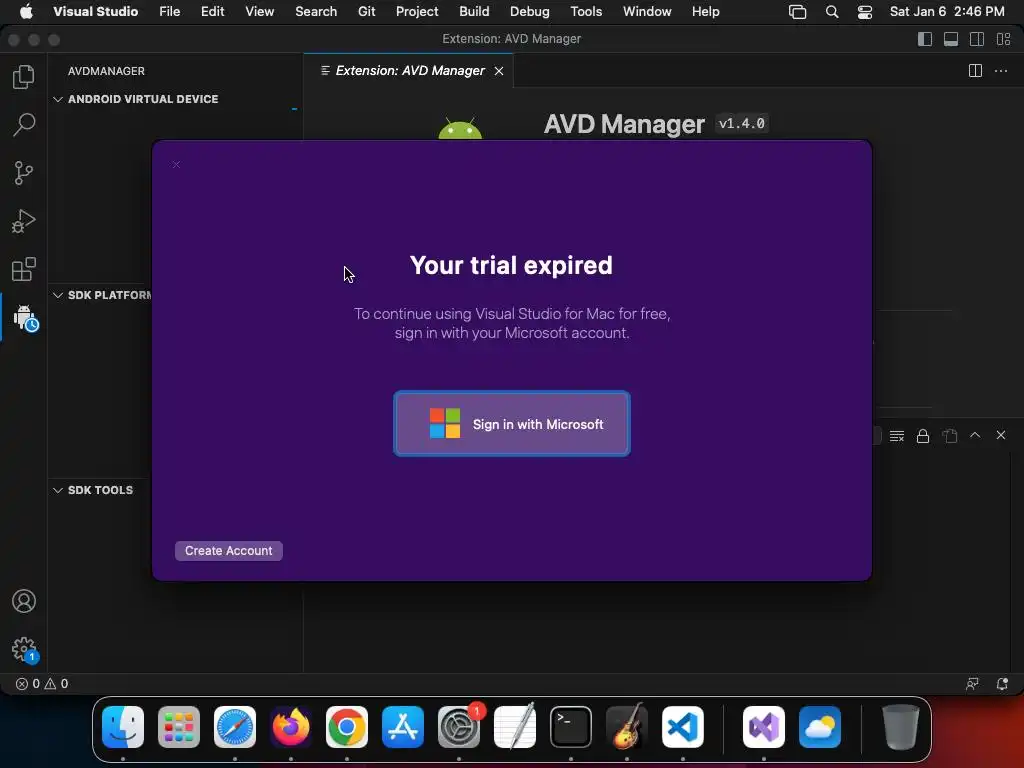
Task: Click the AVD Manager extension title
Action: coord(624,124)
